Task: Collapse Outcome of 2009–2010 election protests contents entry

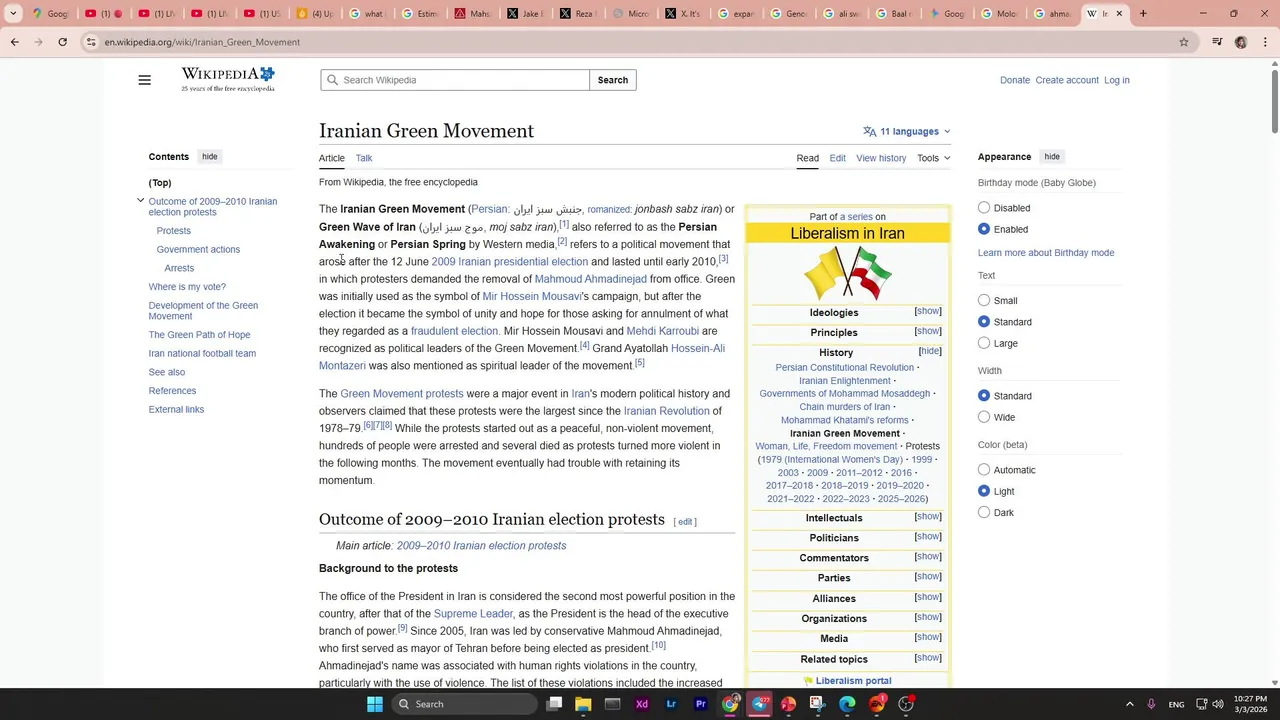Action: click(140, 201)
